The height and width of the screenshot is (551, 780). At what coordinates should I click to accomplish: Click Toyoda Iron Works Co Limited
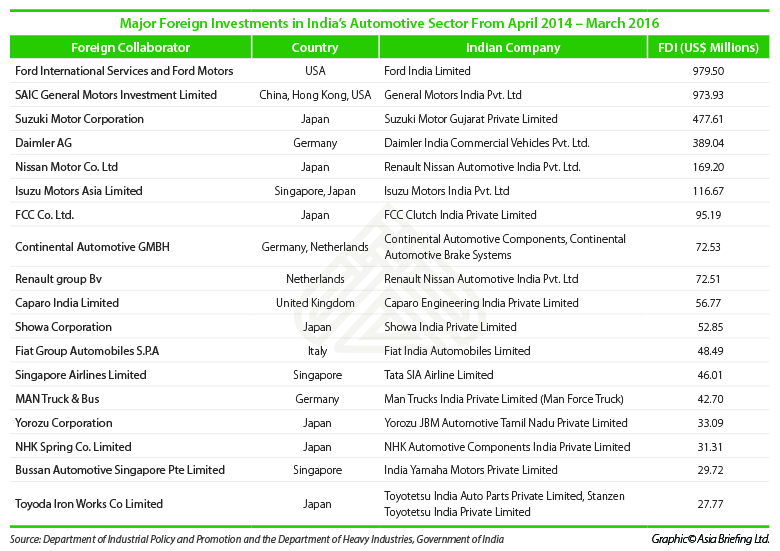(x=89, y=504)
